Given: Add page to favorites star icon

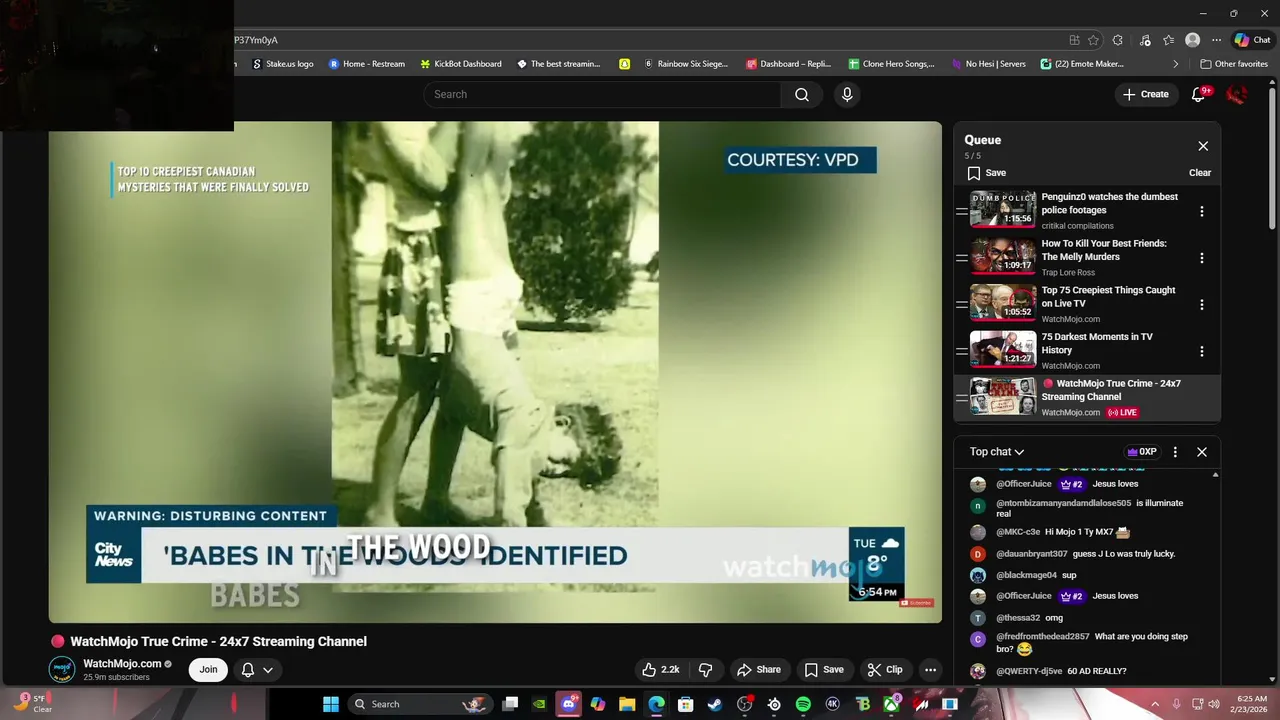Looking at the screenshot, I should pos(1093,40).
